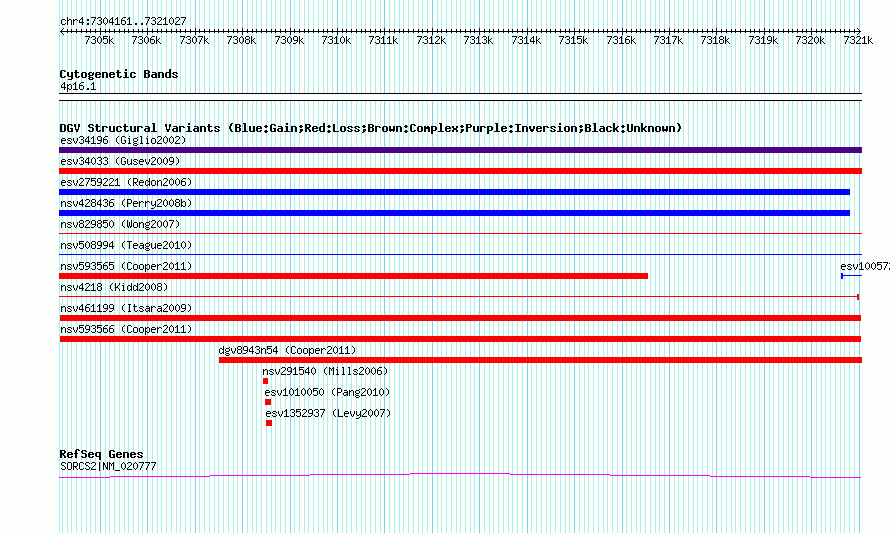Open variant nsv461199 (Itsara2009) label
Viewport: 890px width, 533px height.
(126, 308)
